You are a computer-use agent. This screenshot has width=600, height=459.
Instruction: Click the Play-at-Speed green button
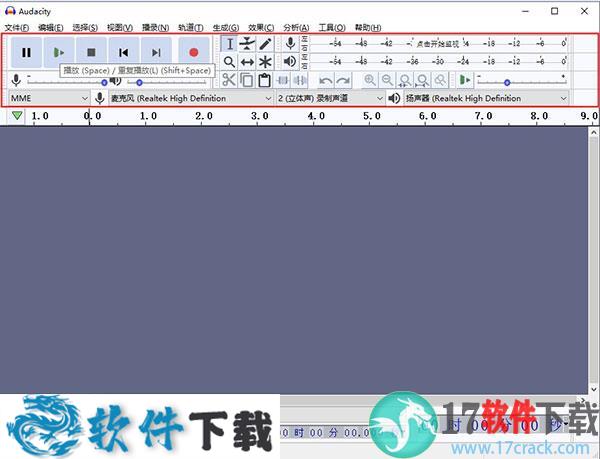click(465, 80)
